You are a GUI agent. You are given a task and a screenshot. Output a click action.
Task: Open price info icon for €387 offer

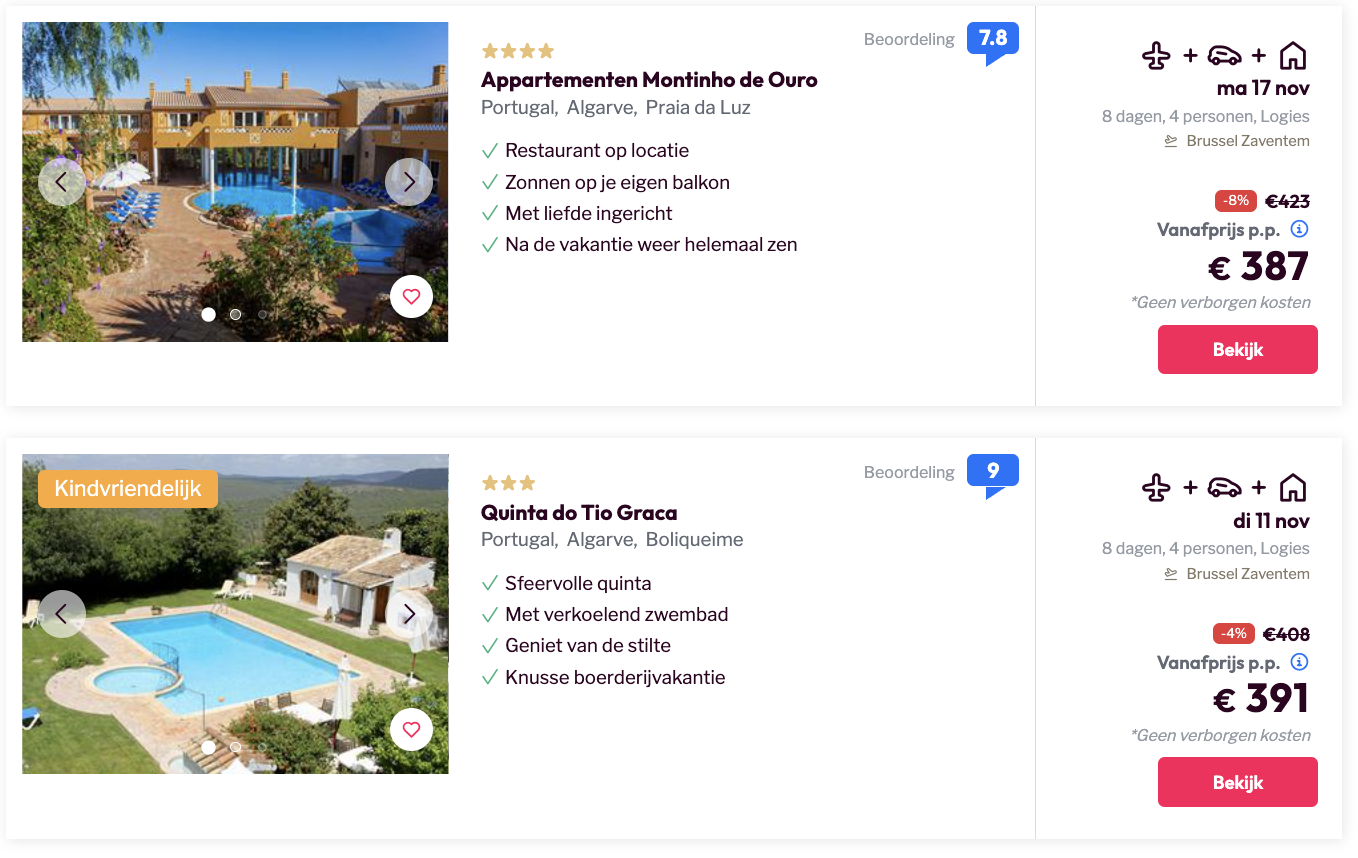coord(1299,229)
